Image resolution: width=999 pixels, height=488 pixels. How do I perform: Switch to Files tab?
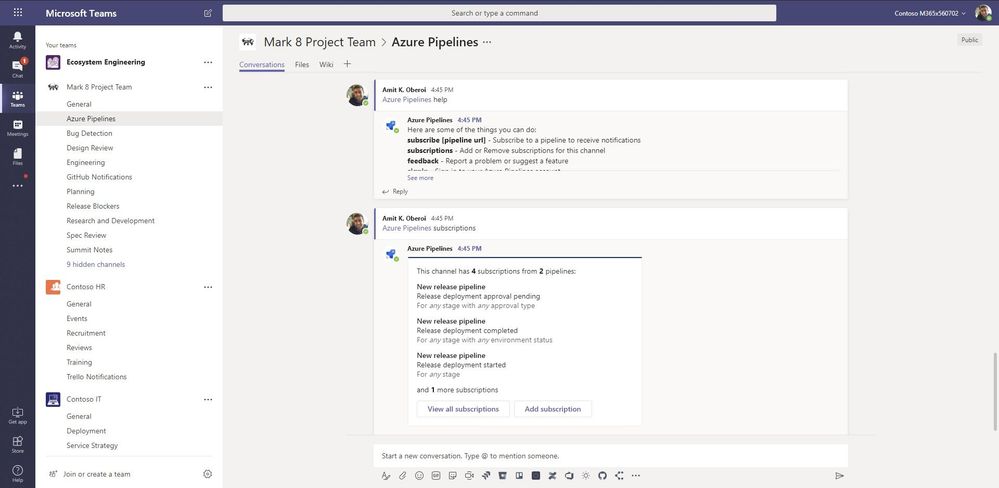[302, 64]
